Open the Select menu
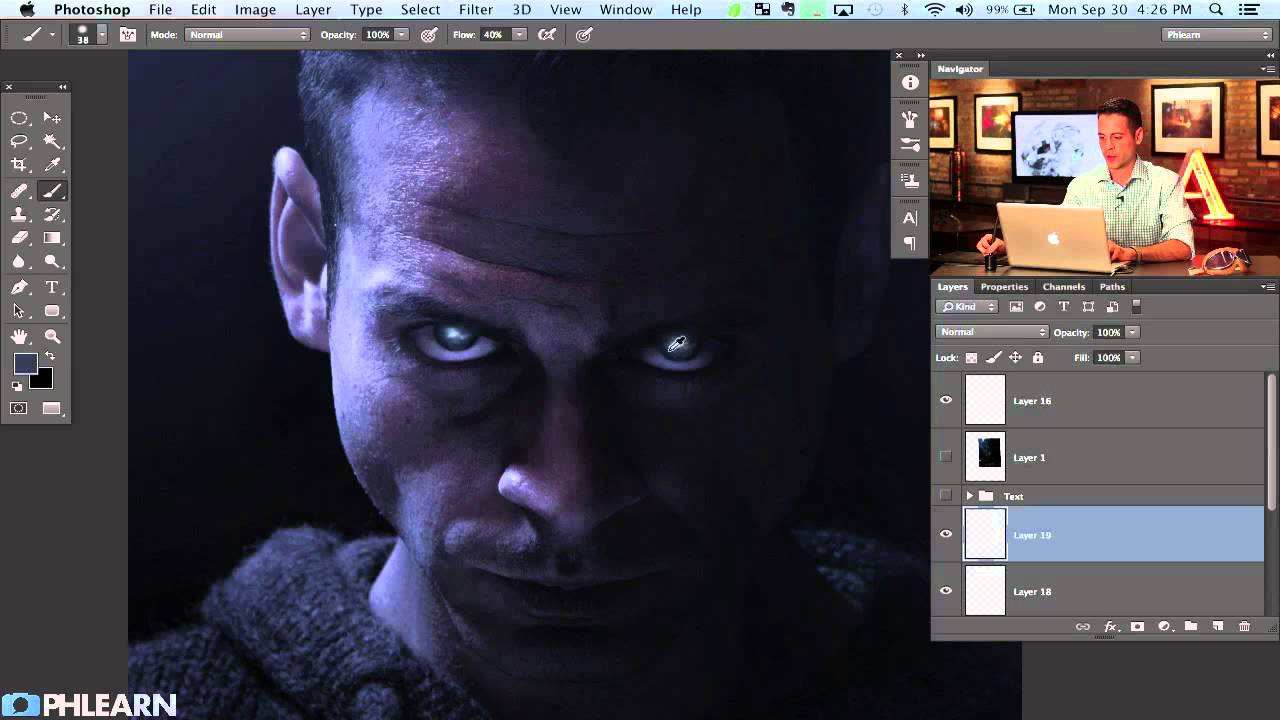 pos(420,9)
